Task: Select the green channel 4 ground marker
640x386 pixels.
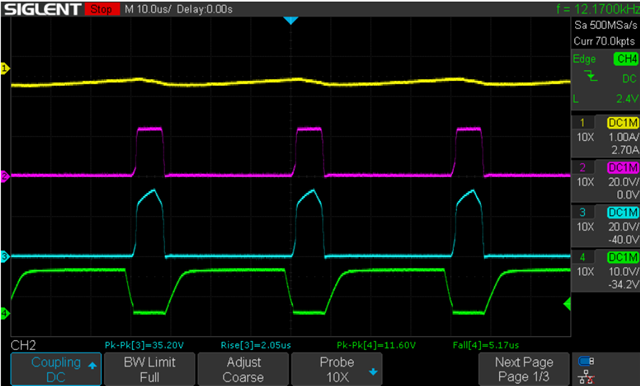Action: (4, 313)
